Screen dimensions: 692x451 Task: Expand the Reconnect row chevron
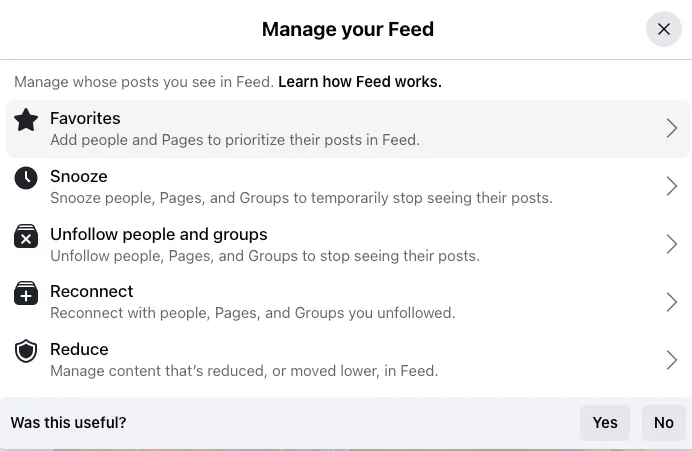pos(672,302)
